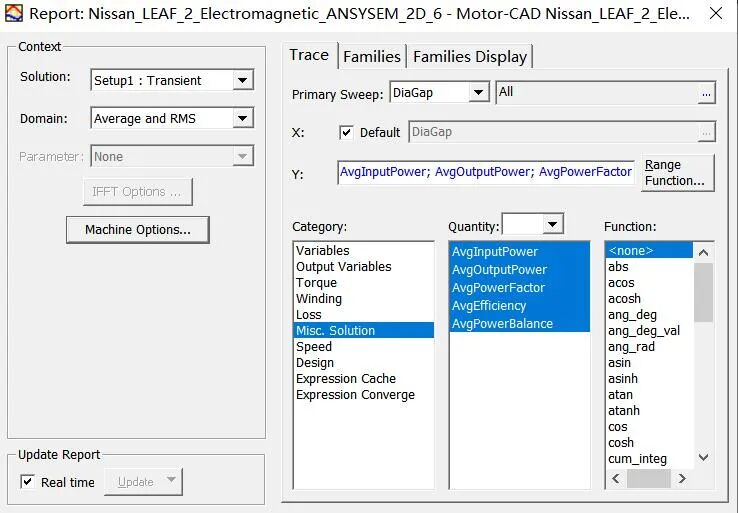This screenshot has height=513, width=738.
Task: Open the Solution dropdown showing Setup1 : Transient
Action: (172, 80)
